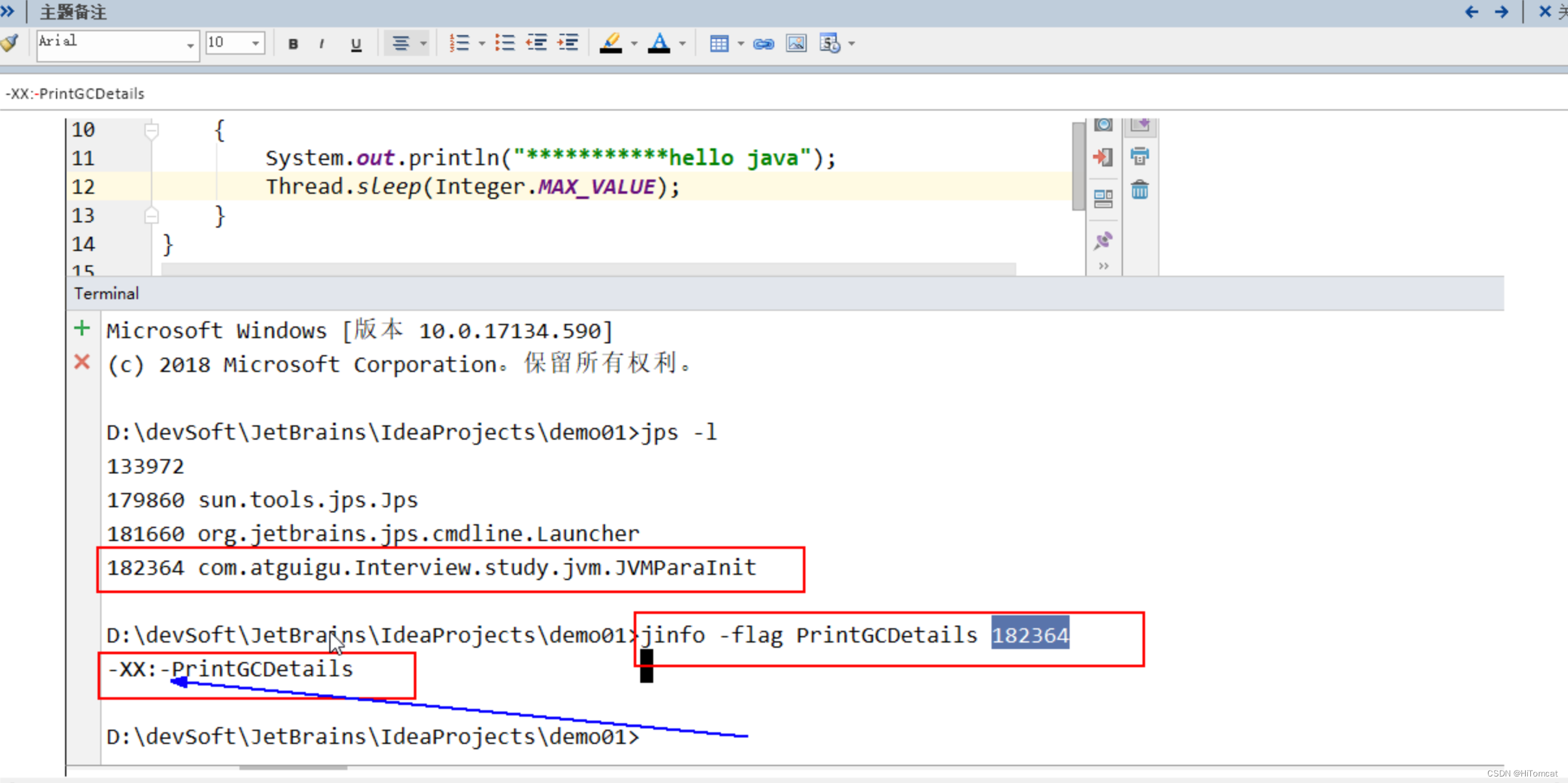Toggle underline formatting

click(356, 44)
